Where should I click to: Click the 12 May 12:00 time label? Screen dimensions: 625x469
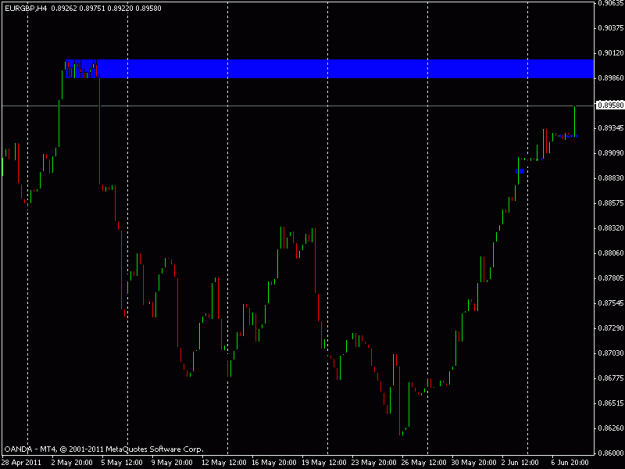[x=224, y=463]
